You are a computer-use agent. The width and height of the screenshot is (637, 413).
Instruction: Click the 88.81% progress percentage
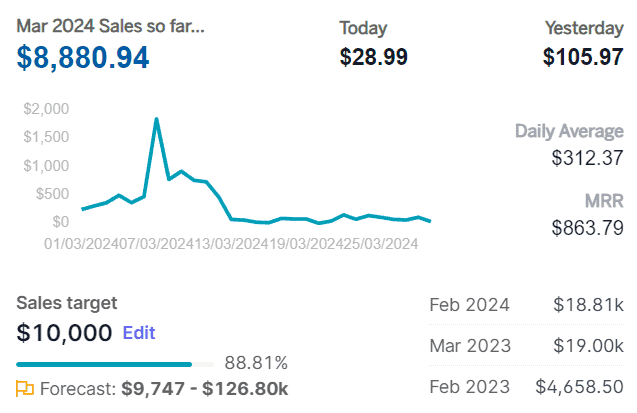pyautogui.click(x=256, y=363)
